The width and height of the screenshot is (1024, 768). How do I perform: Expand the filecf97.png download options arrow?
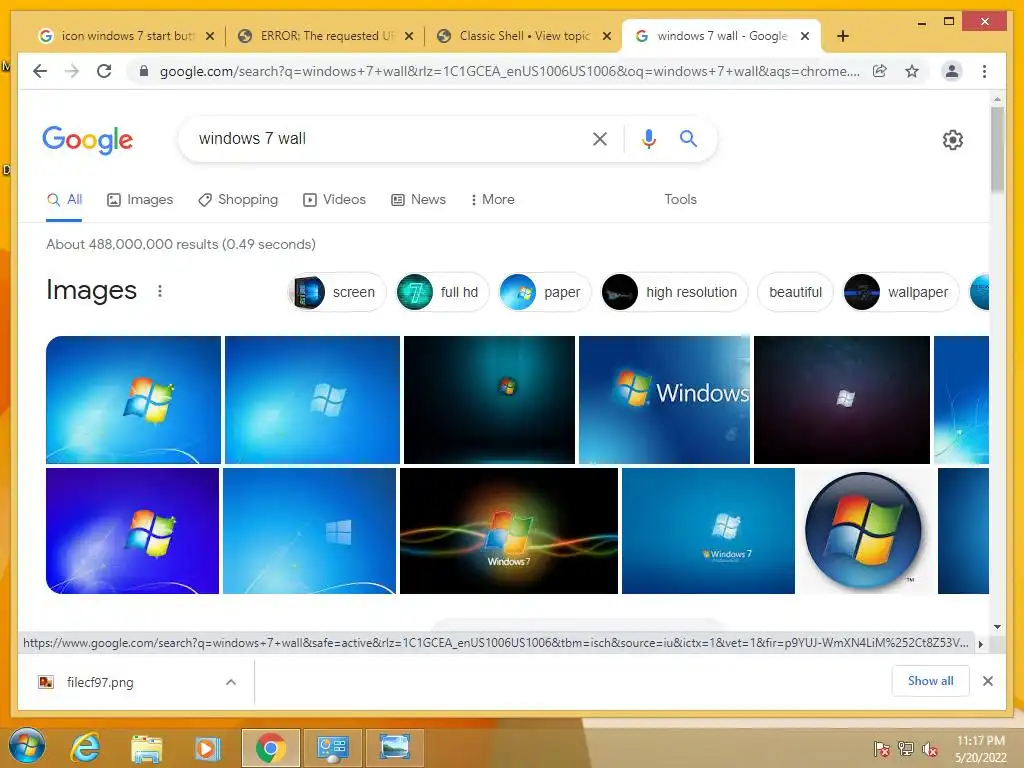click(x=231, y=682)
